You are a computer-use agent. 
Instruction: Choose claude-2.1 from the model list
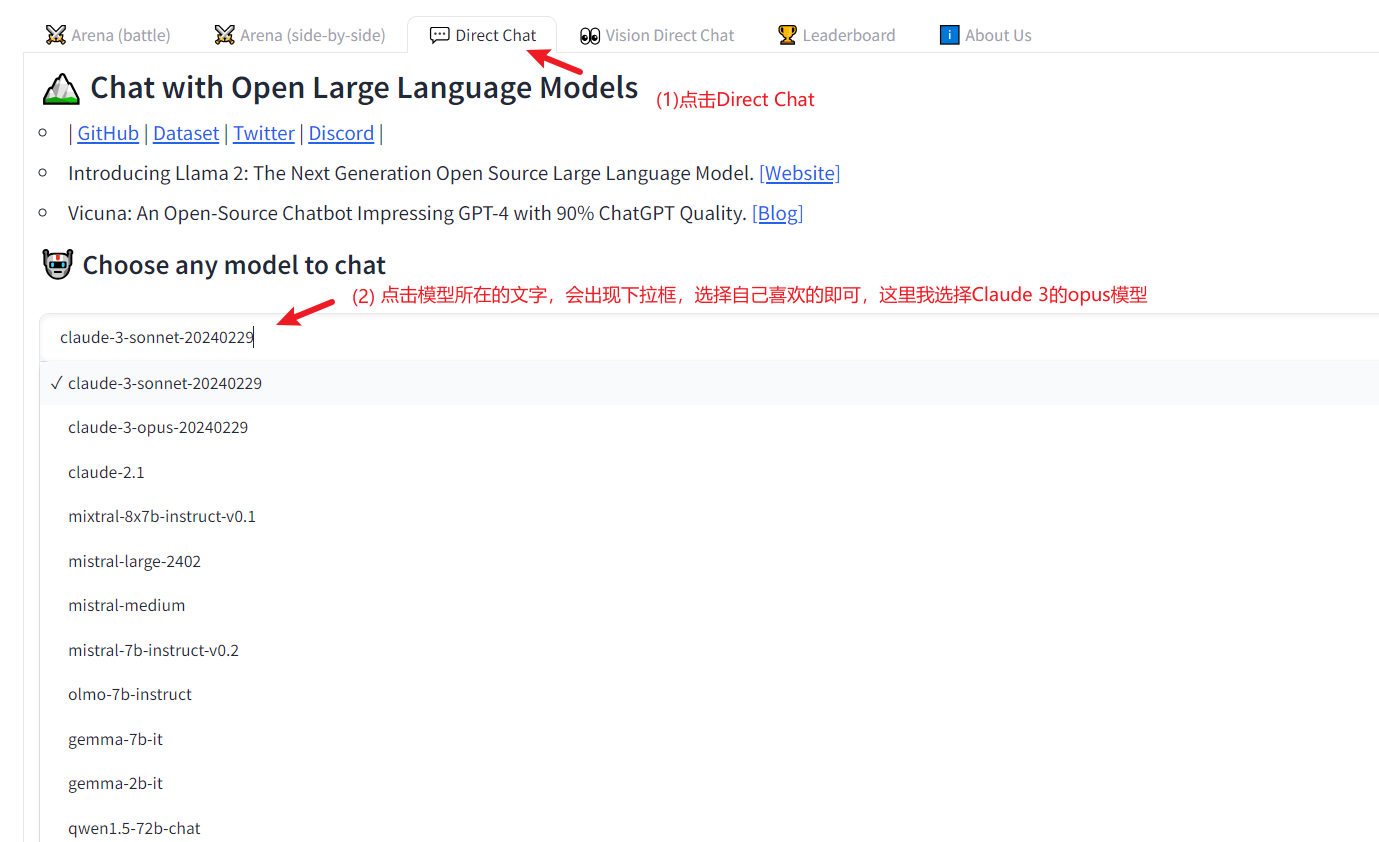pos(709,472)
